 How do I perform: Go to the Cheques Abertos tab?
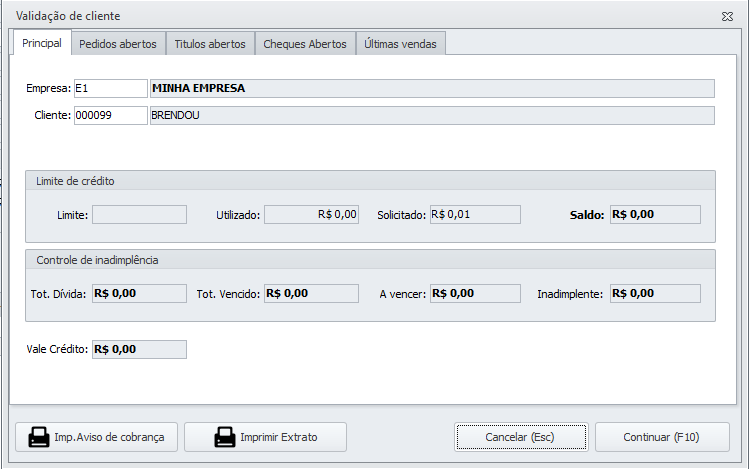(304, 44)
